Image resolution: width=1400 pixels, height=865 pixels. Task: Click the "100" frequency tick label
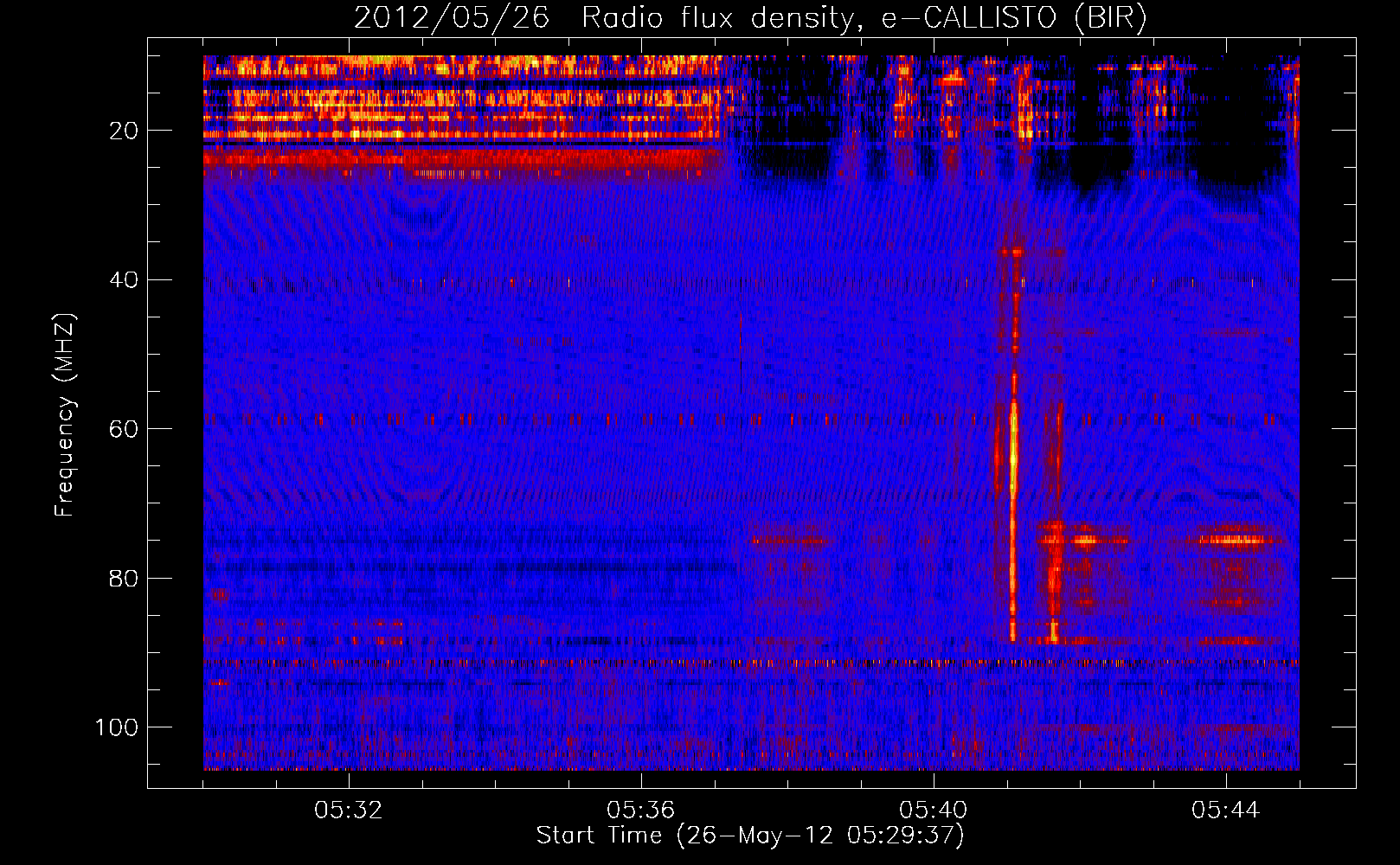tap(117, 727)
